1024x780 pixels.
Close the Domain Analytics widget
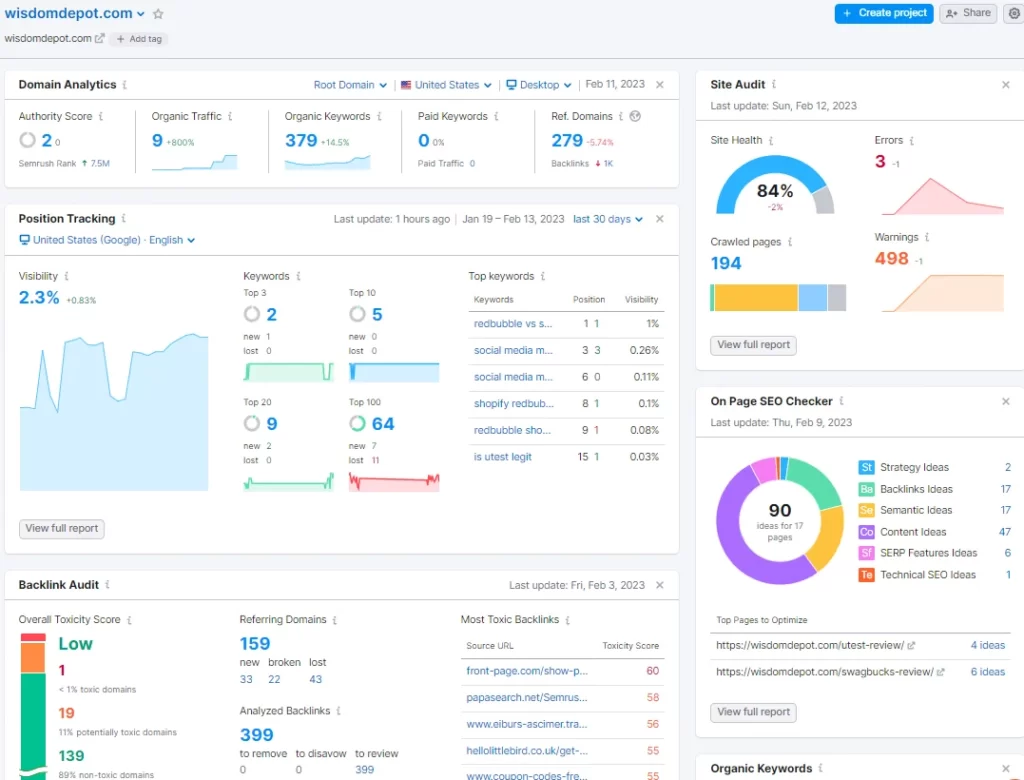[x=660, y=85]
